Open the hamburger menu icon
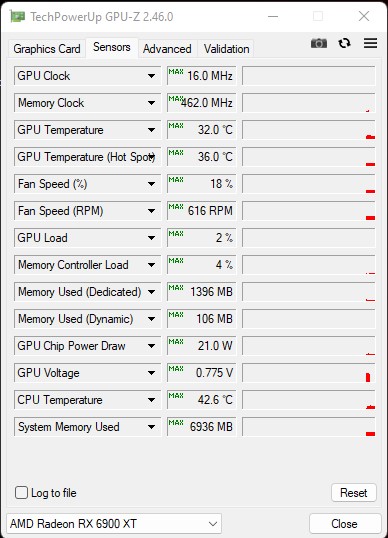This screenshot has width=388, height=538. point(371,43)
